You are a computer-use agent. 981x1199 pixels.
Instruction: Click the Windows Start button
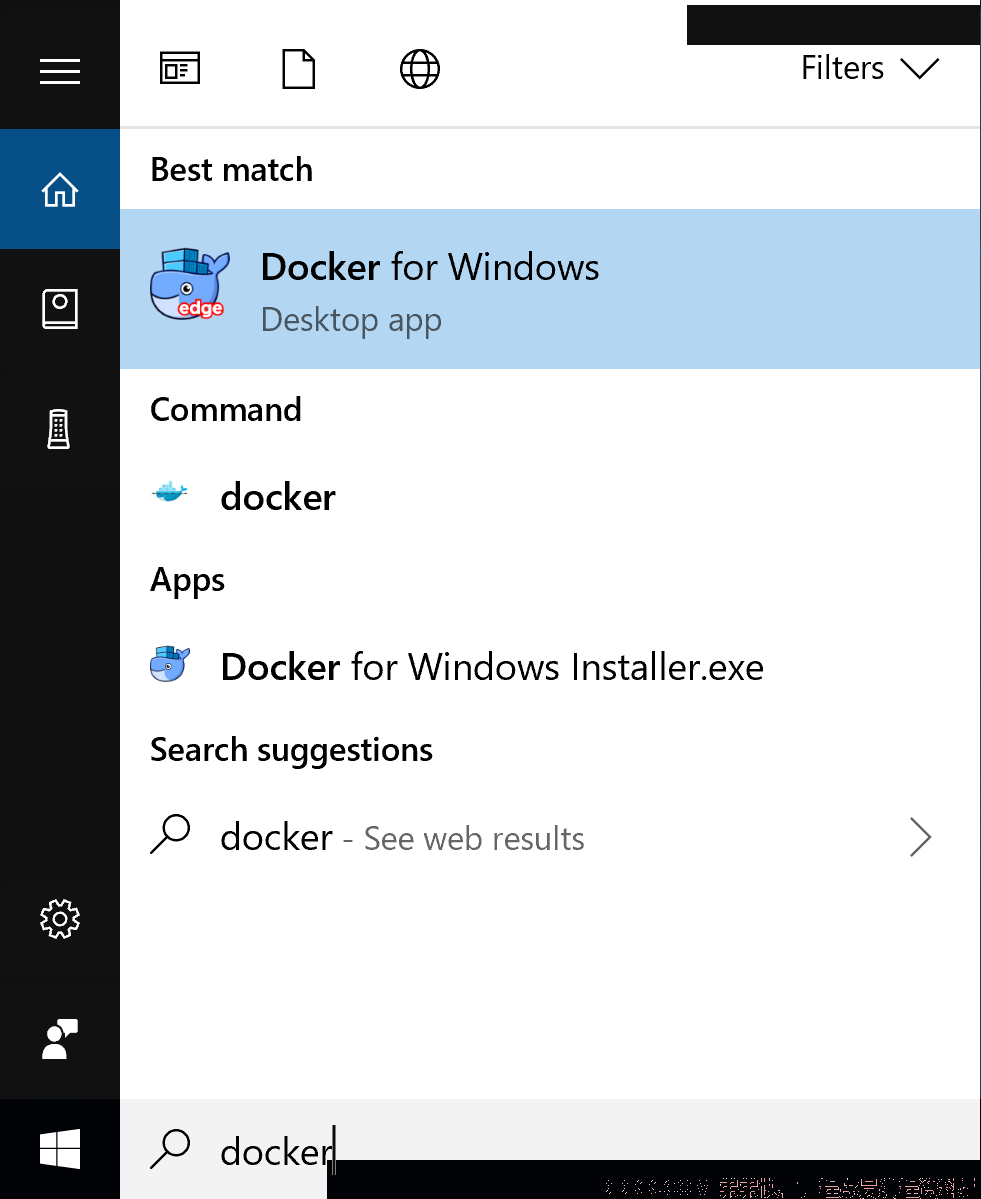[60, 1149]
